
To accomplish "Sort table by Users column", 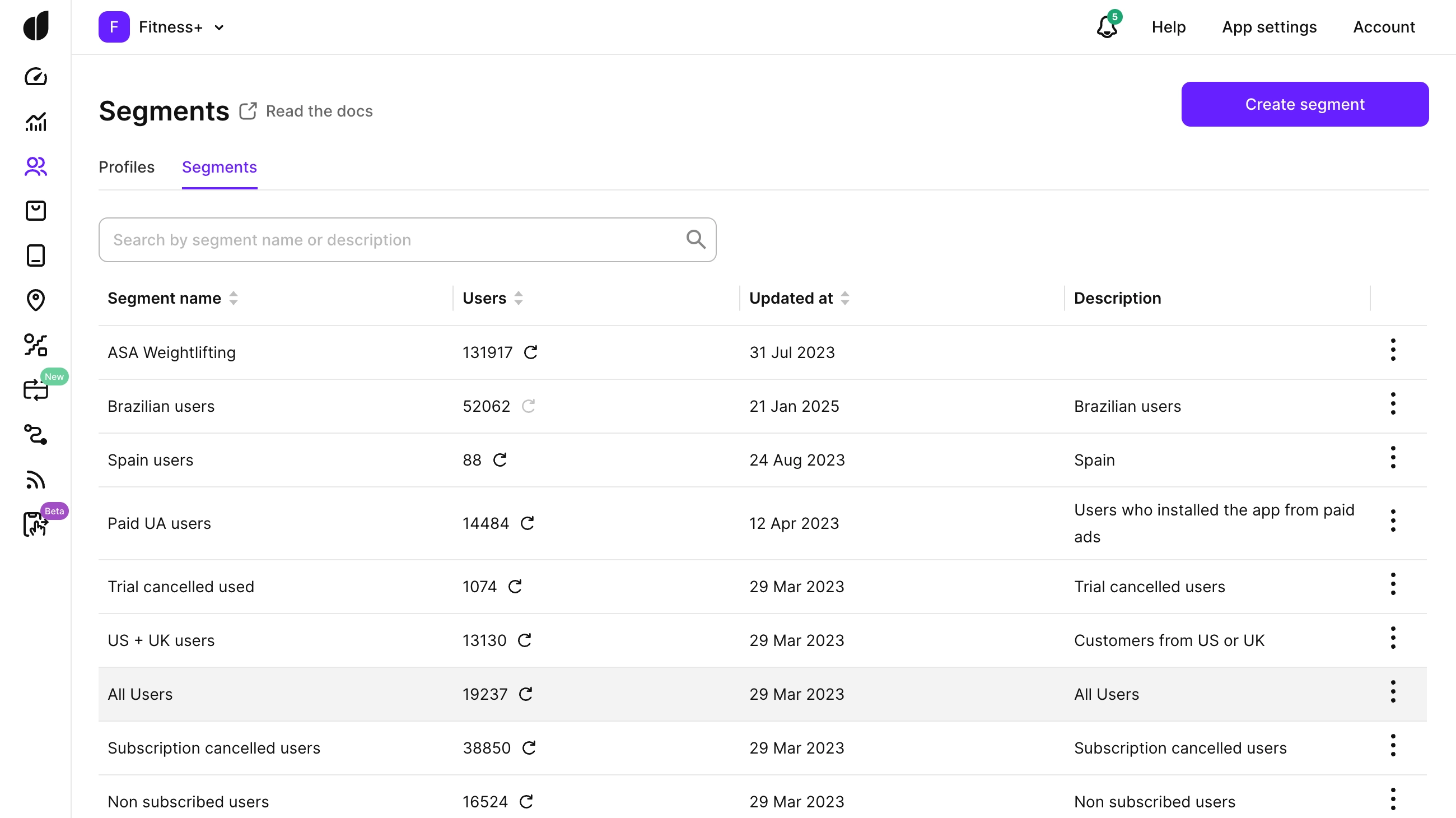I will (x=519, y=298).
